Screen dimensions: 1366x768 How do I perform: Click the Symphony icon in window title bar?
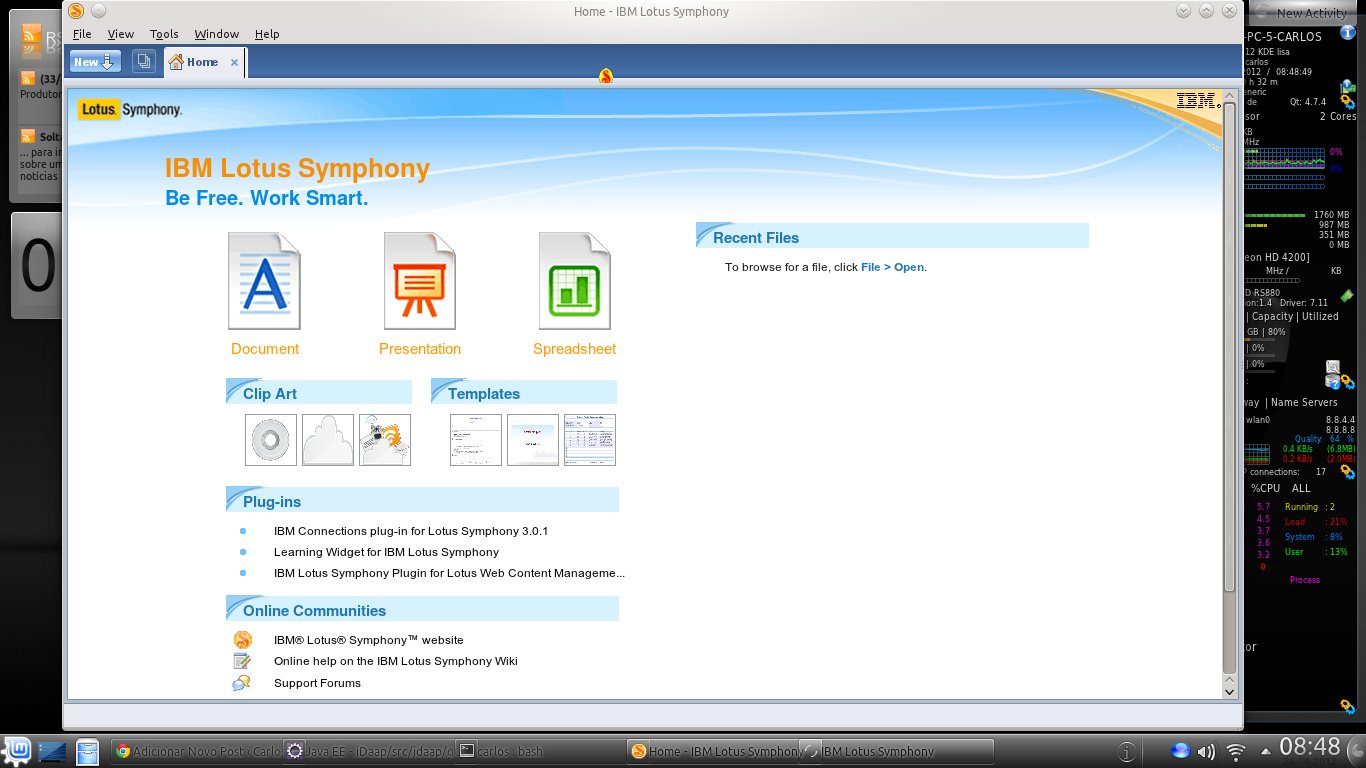pyautogui.click(x=76, y=11)
